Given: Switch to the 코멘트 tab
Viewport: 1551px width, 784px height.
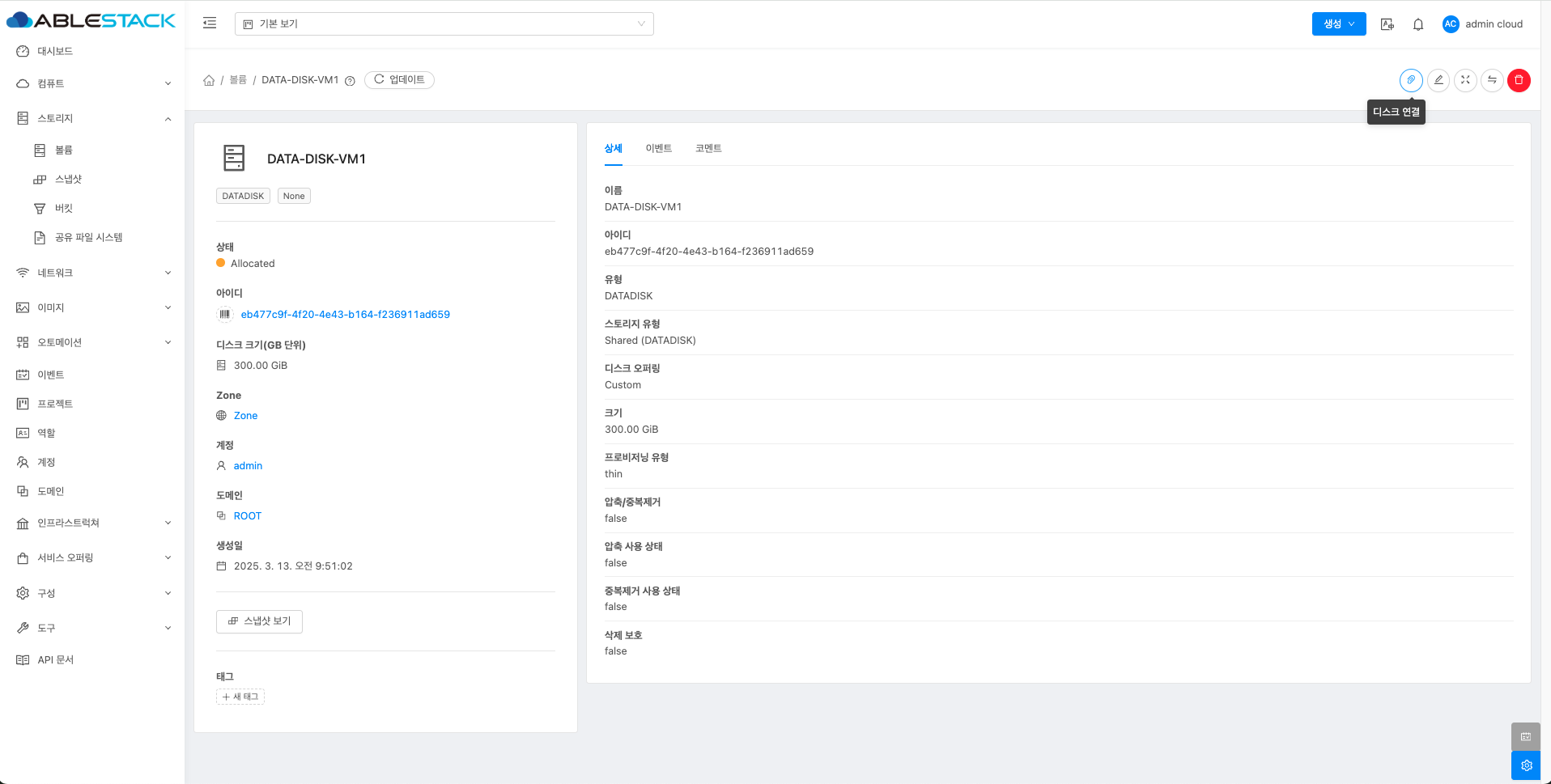Looking at the screenshot, I should 708,148.
